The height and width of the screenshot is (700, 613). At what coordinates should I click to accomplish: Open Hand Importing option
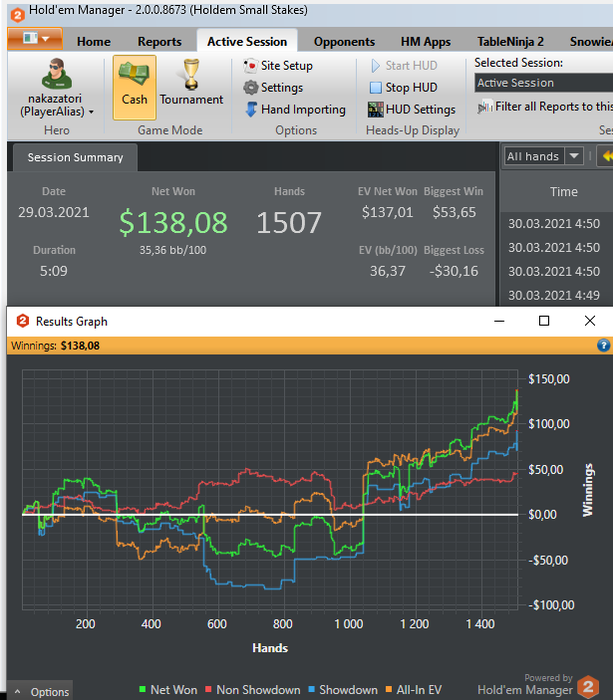pos(295,109)
